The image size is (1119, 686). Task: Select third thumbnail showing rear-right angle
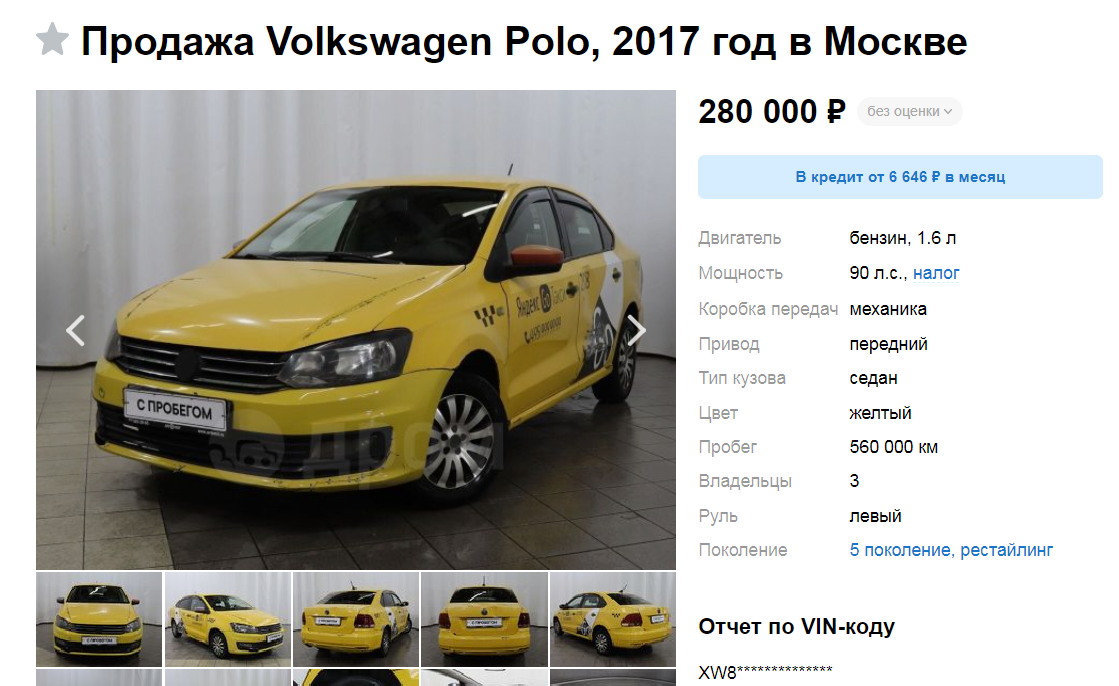[356, 619]
